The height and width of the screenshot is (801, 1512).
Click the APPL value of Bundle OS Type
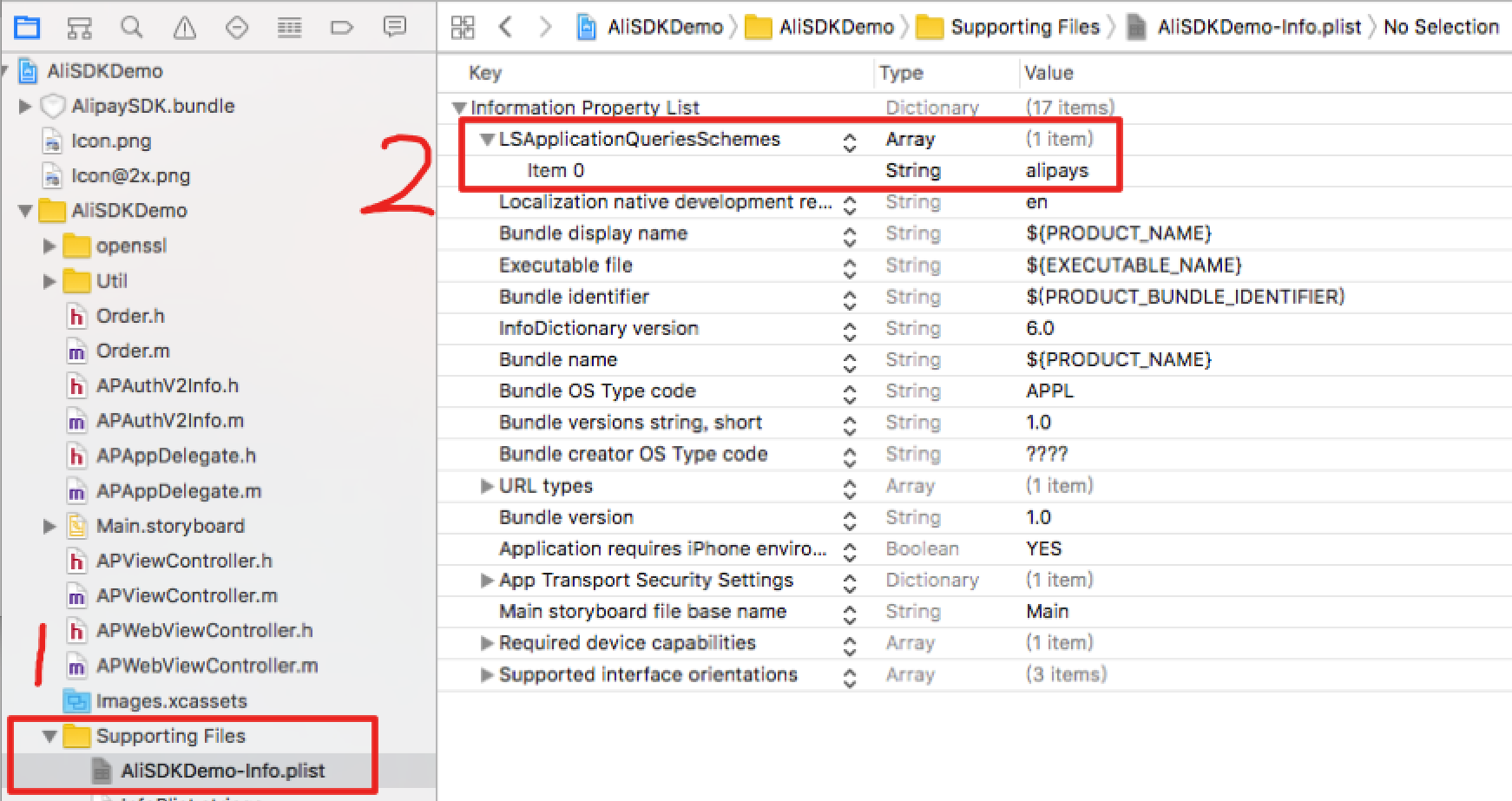(1049, 391)
